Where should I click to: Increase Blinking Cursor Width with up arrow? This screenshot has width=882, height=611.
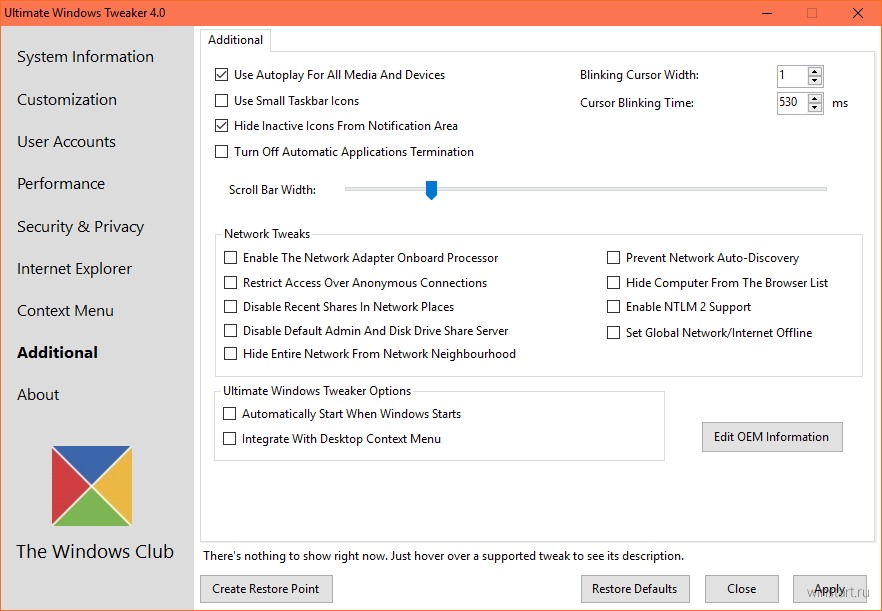(814, 71)
